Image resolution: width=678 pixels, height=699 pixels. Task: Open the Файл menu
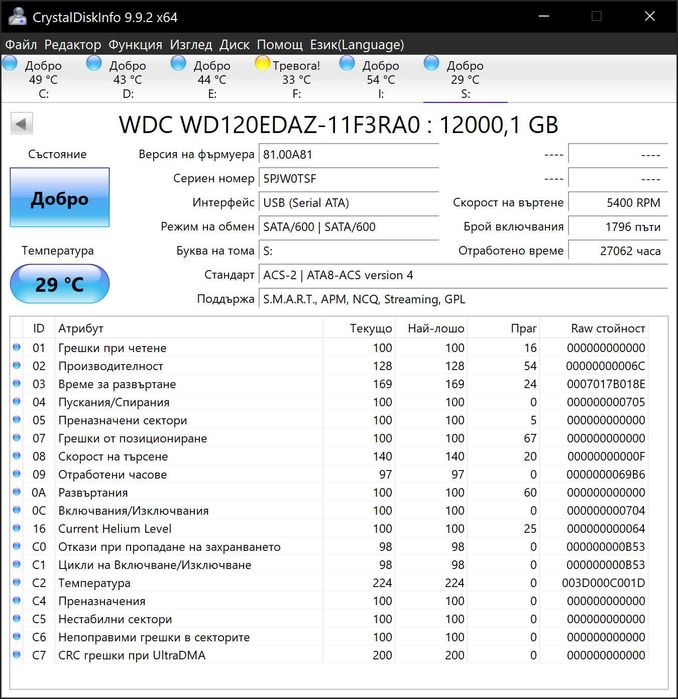(21, 45)
